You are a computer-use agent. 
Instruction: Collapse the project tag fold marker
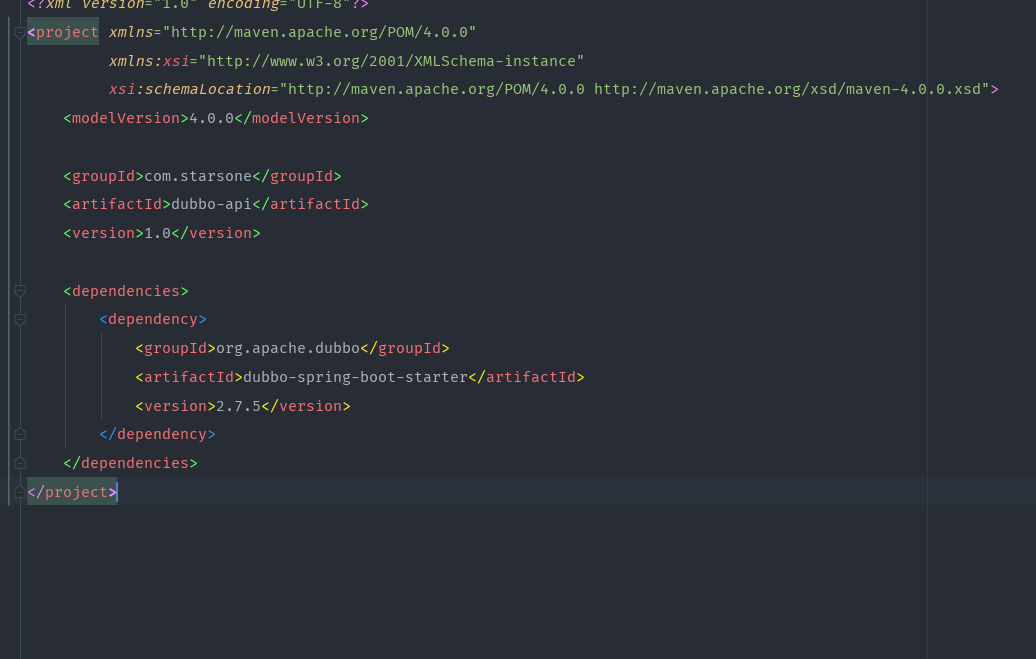coord(20,32)
